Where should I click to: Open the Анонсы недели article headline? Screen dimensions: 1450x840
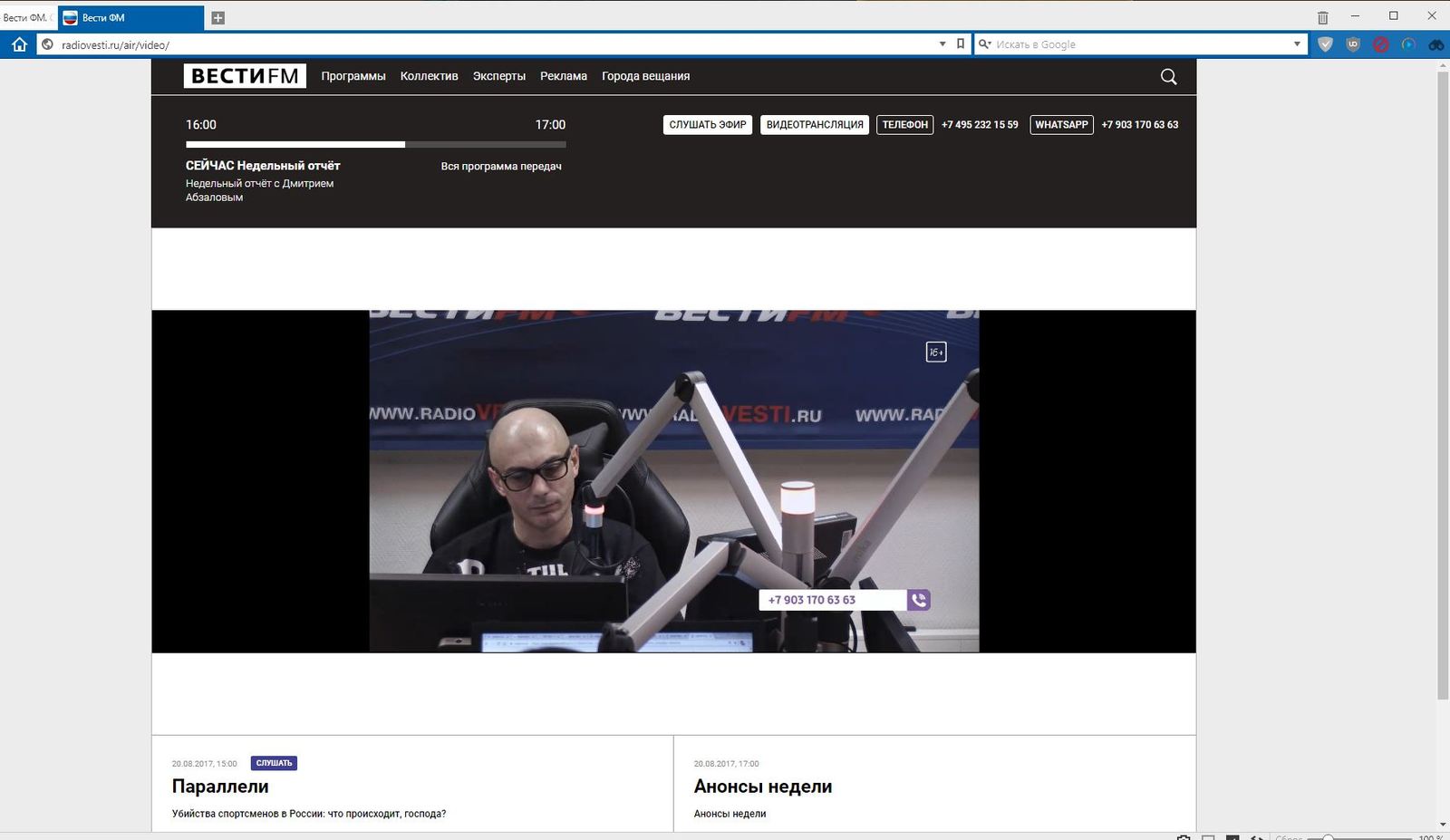pyautogui.click(x=763, y=787)
